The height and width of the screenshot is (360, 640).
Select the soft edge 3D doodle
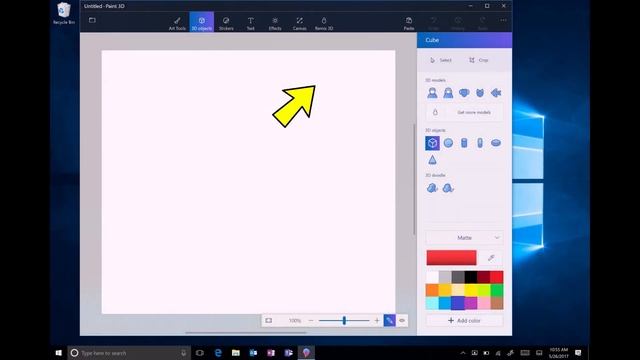click(x=448, y=188)
